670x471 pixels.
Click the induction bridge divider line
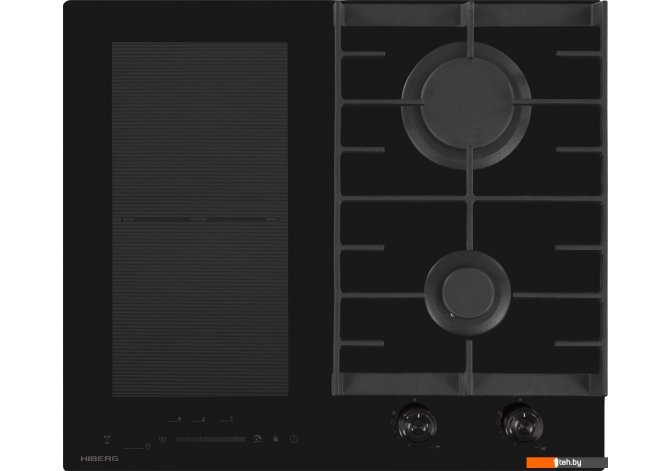(199, 218)
